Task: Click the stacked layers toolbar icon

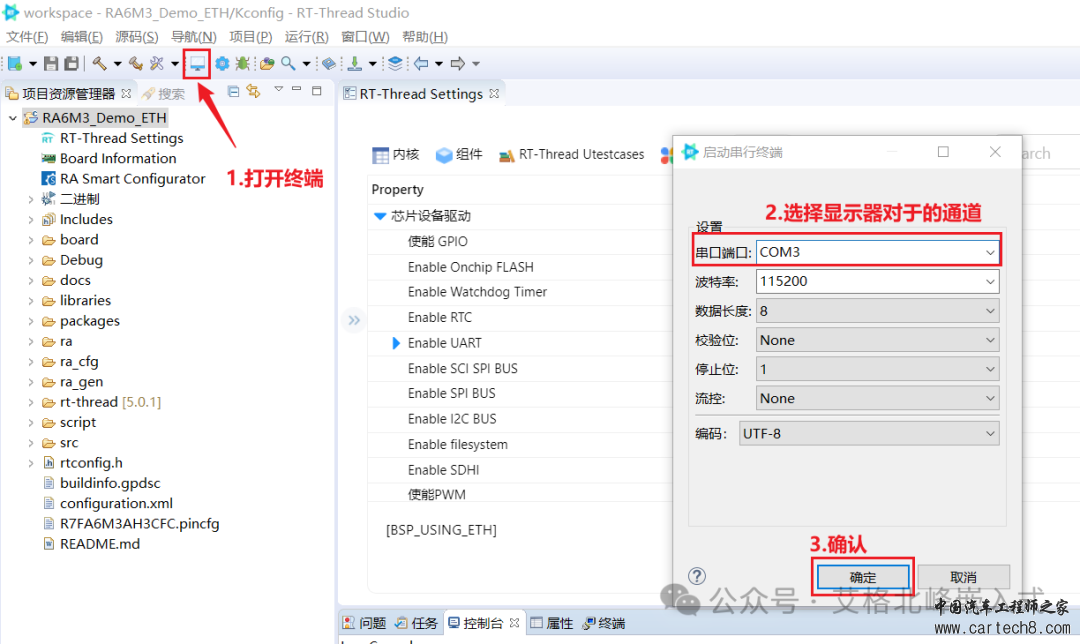Action: coord(395,63)
